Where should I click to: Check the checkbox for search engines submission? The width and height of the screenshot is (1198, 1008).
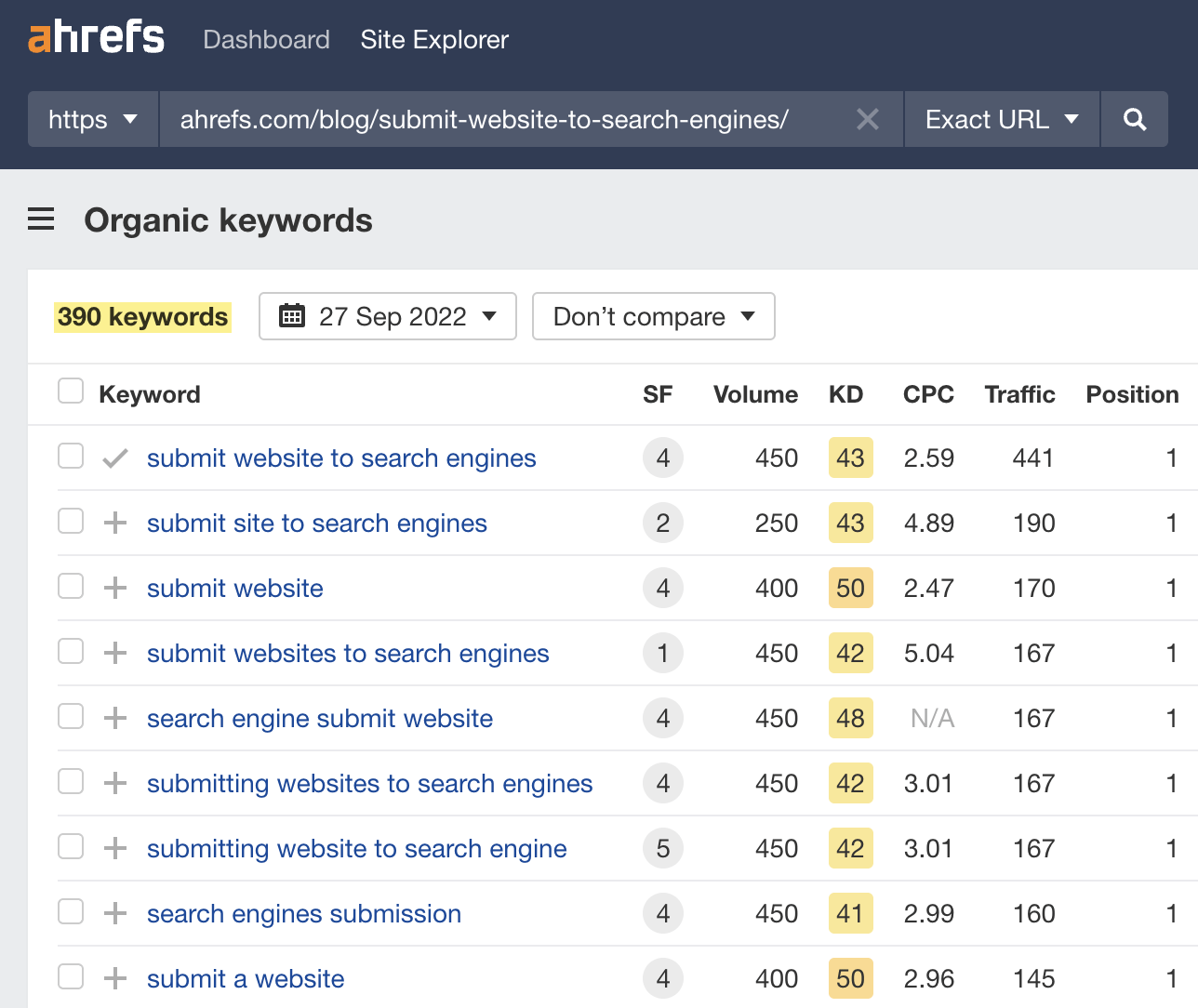coord(70,911)
